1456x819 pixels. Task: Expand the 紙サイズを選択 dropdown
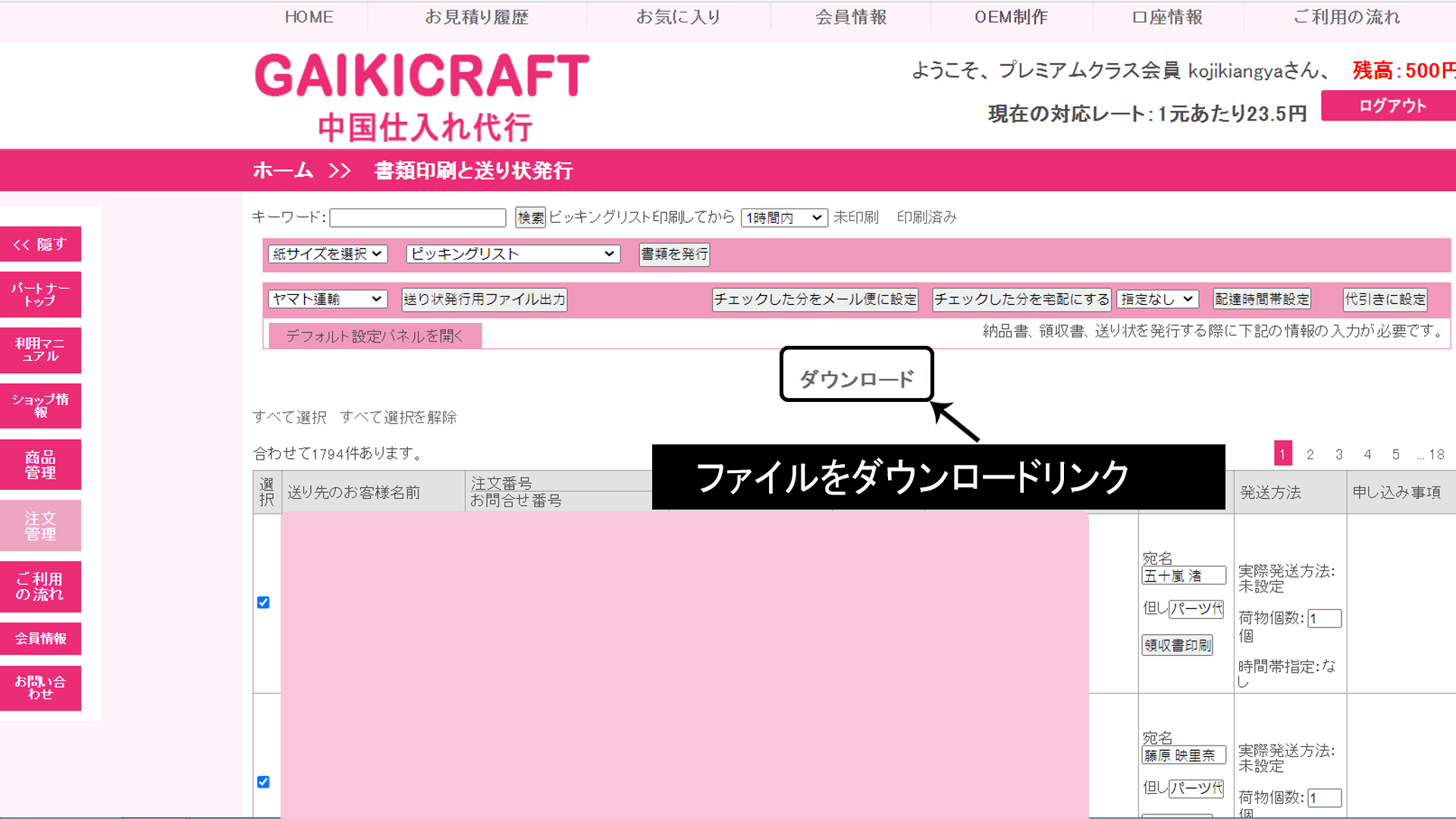[327, 254]
